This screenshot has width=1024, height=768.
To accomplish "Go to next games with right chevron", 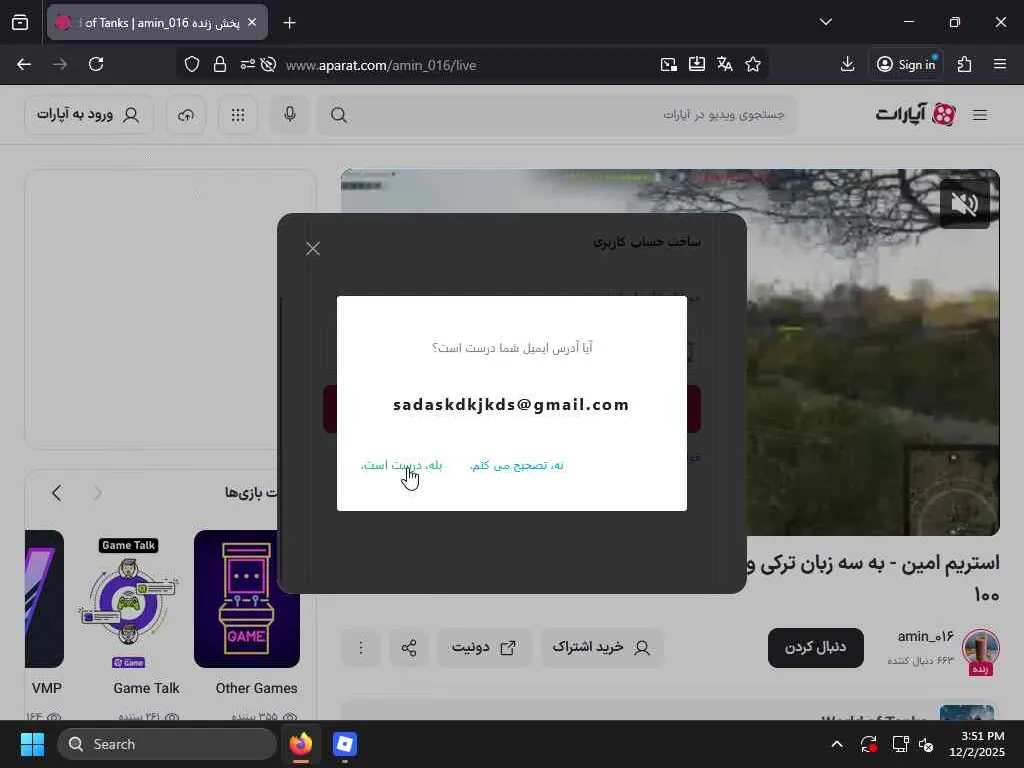I will point(98,493).
